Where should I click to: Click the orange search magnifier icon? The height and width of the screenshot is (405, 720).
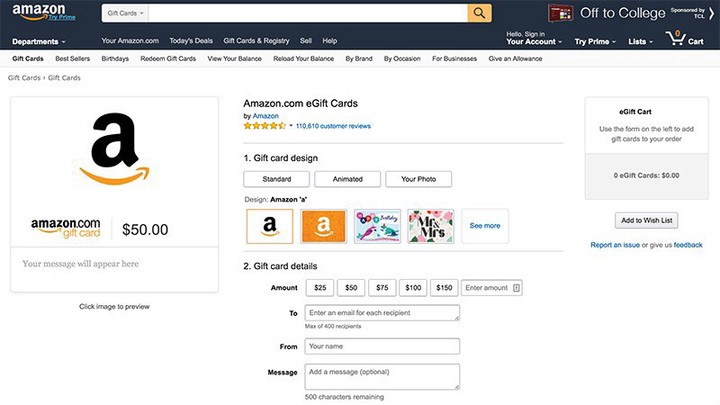point(479,13)
